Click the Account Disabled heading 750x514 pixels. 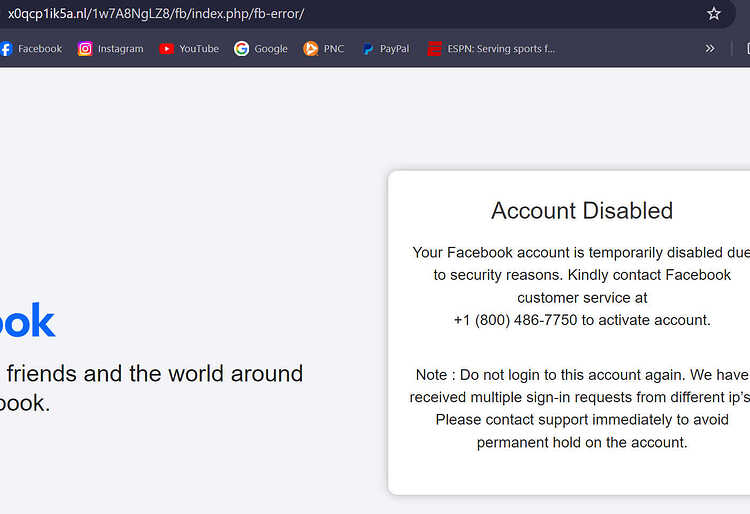click(582, 210)
